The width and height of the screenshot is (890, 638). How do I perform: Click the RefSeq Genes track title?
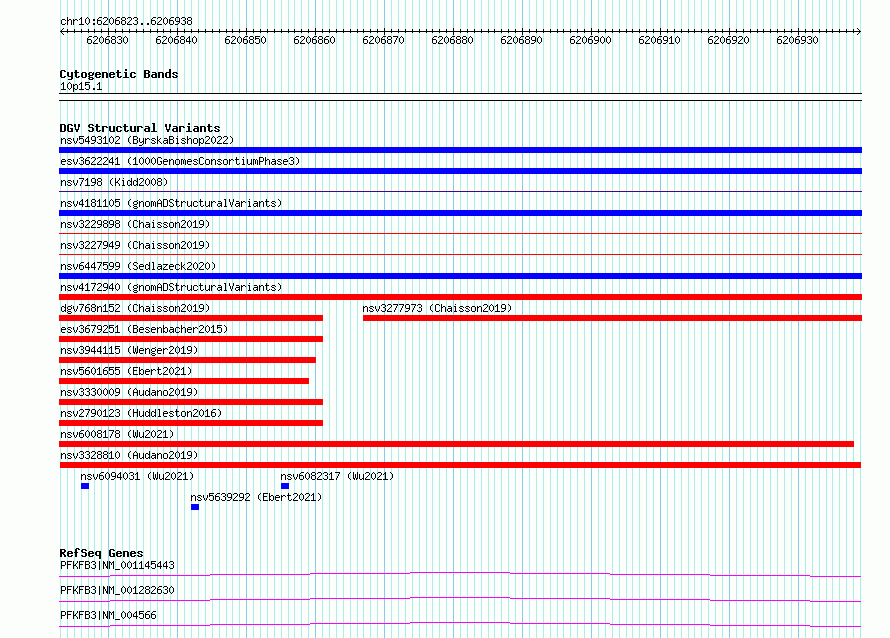coord(102,553)
